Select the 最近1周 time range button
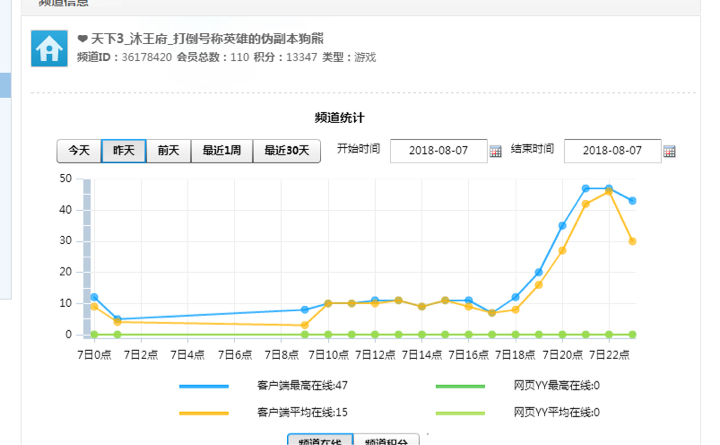Image resolution: width=720 pixels, height=445 pixels. (222, 151)
